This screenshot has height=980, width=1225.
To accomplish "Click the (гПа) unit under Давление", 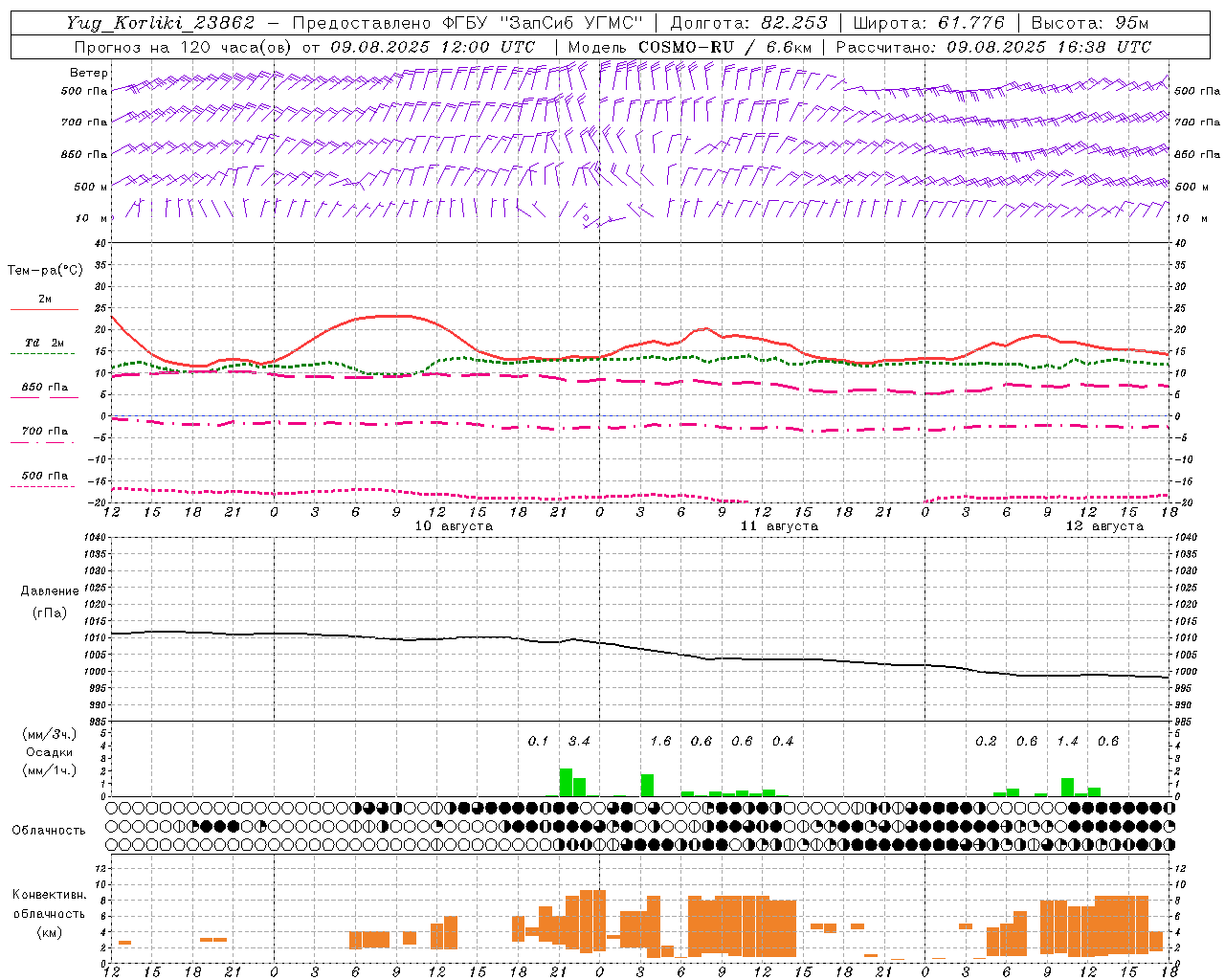I will point(50,612).
